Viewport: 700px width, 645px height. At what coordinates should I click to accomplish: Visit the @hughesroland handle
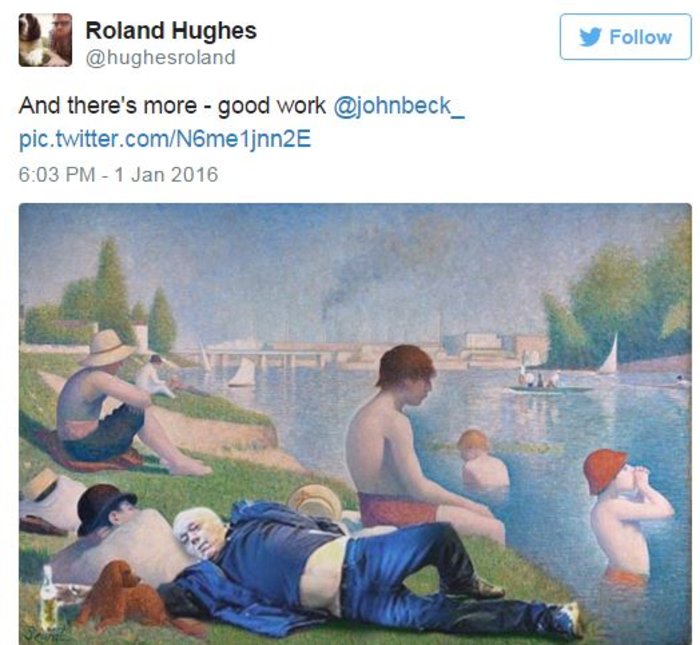[x=160, y=58]
